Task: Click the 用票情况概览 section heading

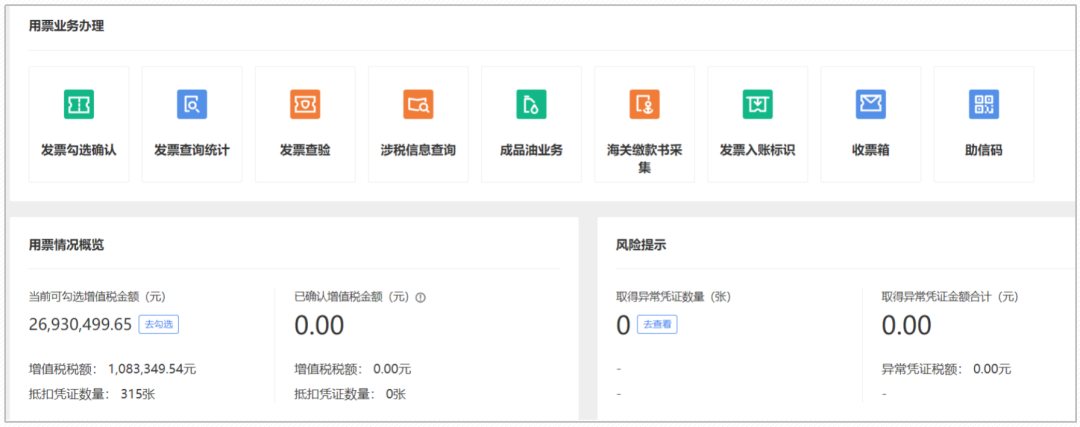Action: [x=66, y=244]
